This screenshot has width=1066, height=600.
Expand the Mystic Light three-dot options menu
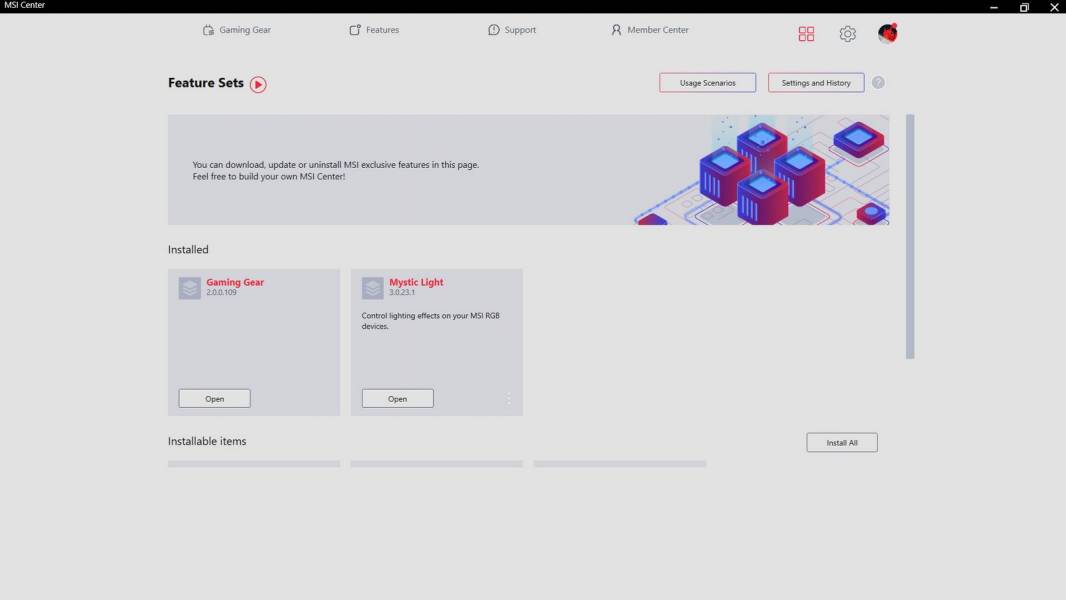[508, 399]
